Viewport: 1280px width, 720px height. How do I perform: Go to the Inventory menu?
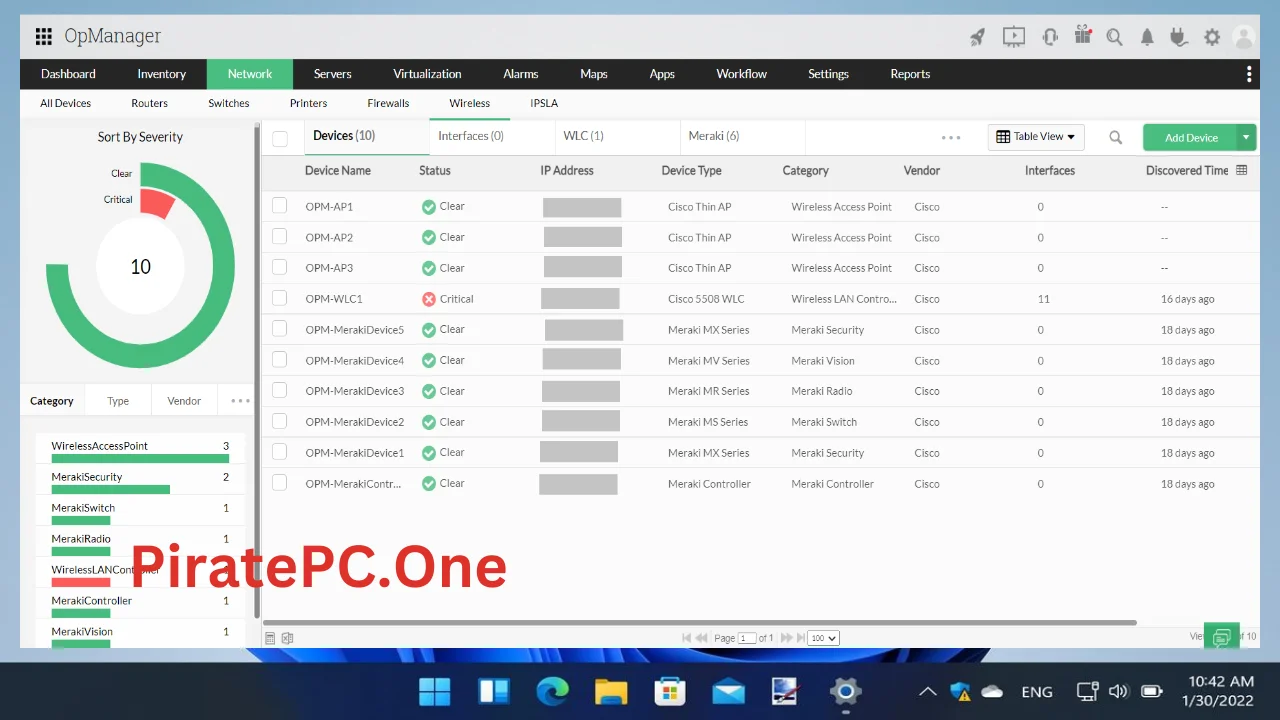[162, 74]
